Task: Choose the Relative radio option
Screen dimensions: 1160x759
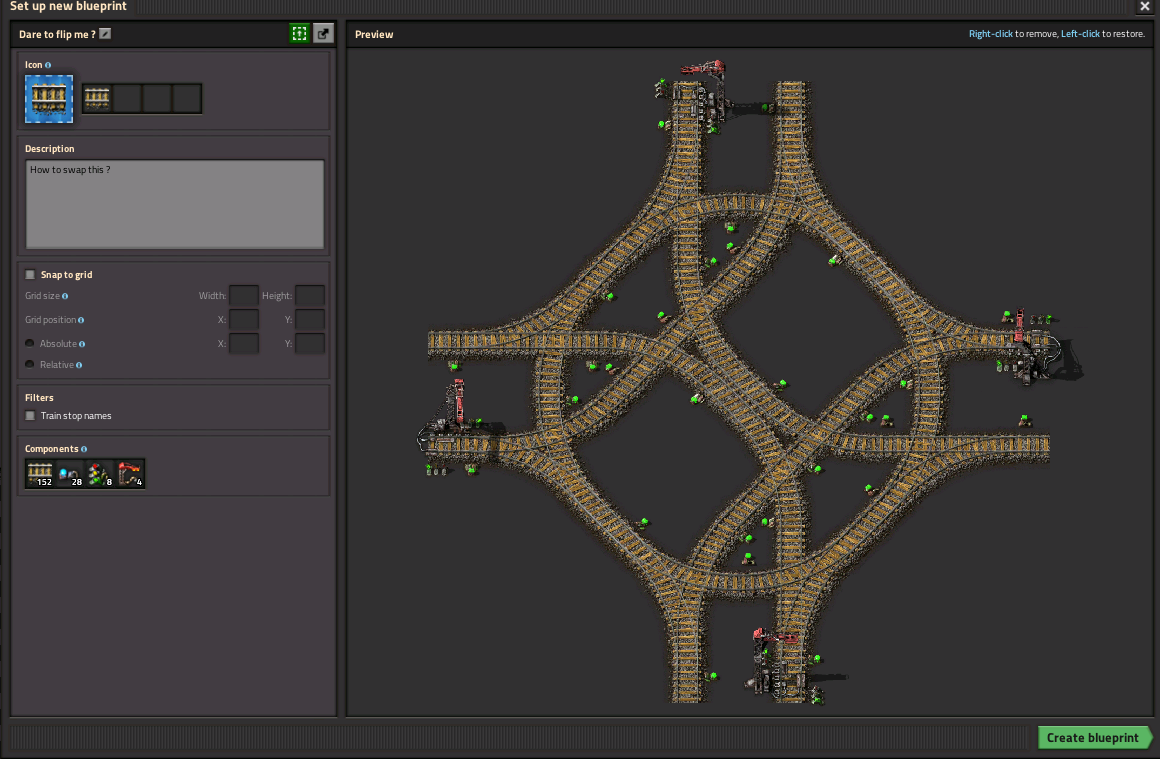Action: 30,364
